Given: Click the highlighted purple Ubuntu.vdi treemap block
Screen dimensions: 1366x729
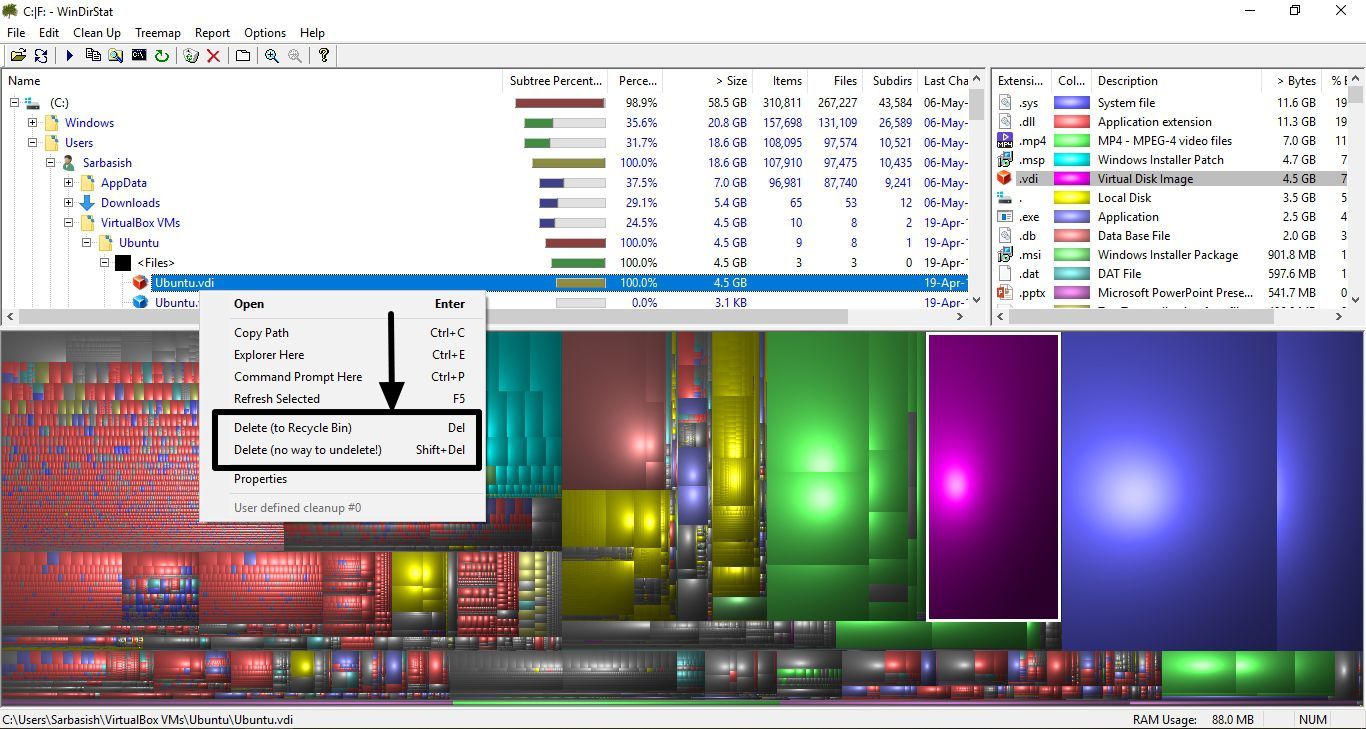Looking at the screenshot, I should 994,477.
